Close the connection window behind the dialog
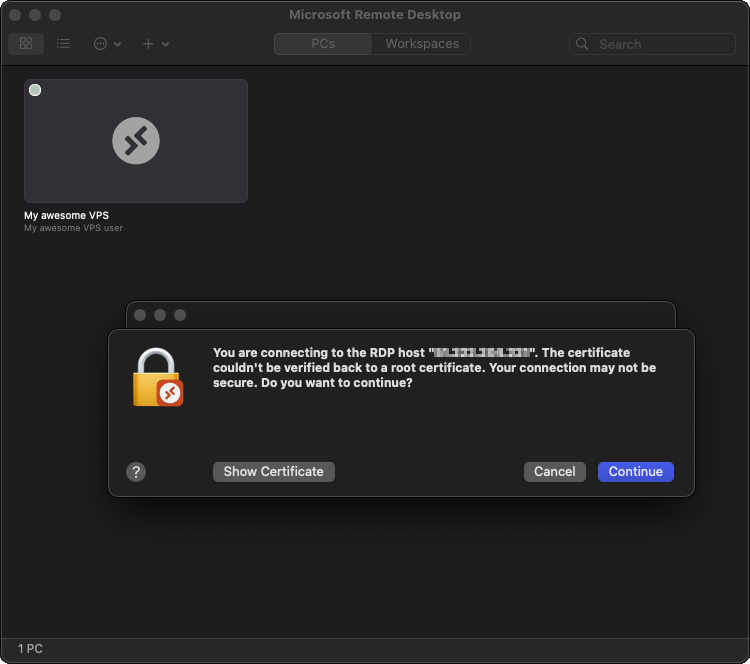The height and width of the screenshot is (664, 750). click(x=140, y=315)
